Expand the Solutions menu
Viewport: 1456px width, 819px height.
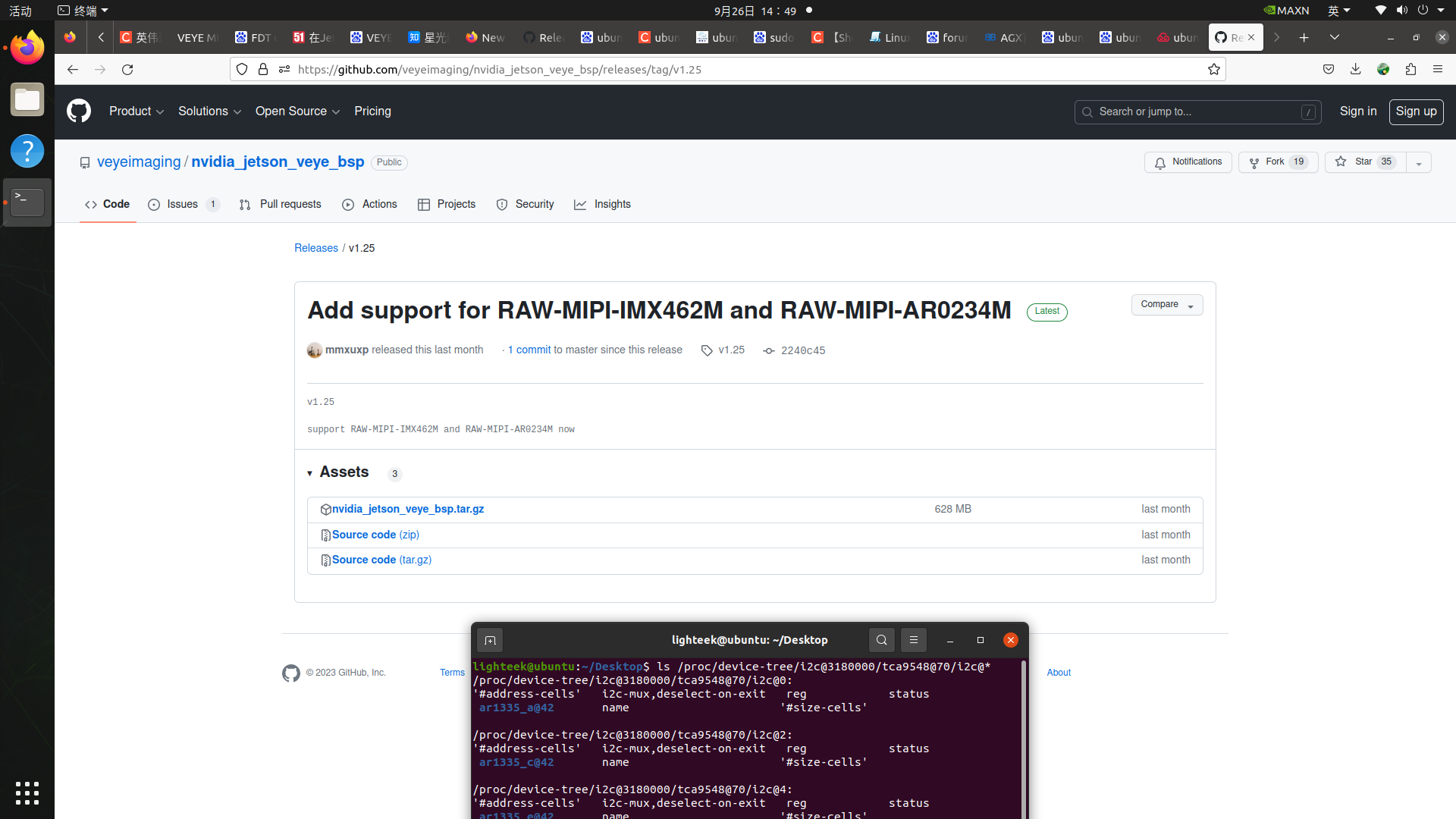209,111
